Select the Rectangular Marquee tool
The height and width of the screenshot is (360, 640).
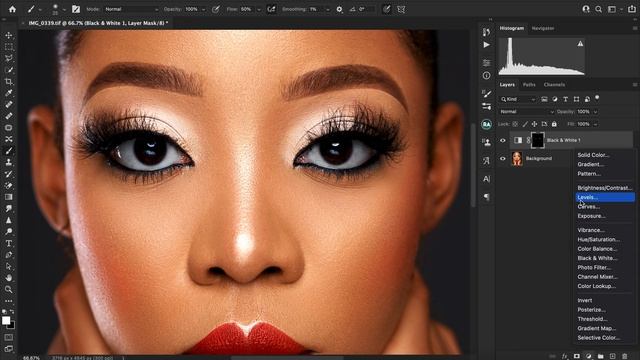pos(9,47)
